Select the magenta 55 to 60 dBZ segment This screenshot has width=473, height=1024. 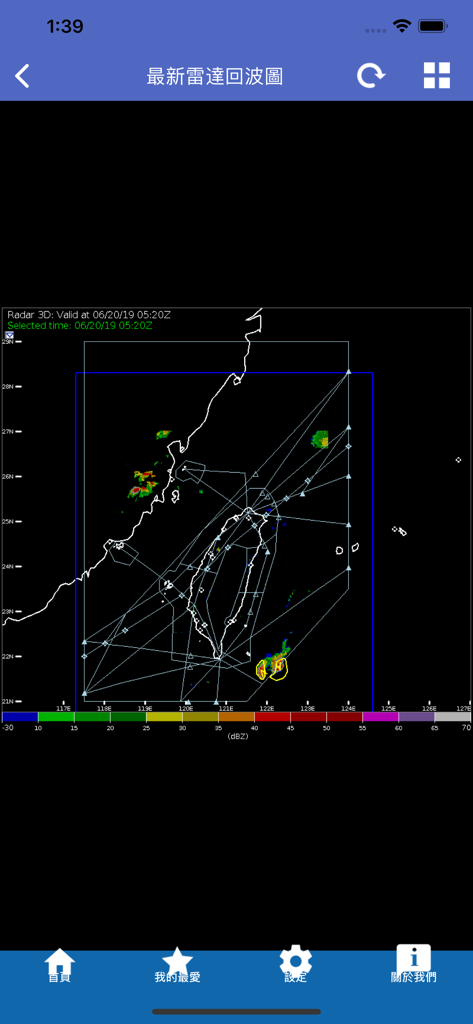pyautogui.click(x=380, y=716)
